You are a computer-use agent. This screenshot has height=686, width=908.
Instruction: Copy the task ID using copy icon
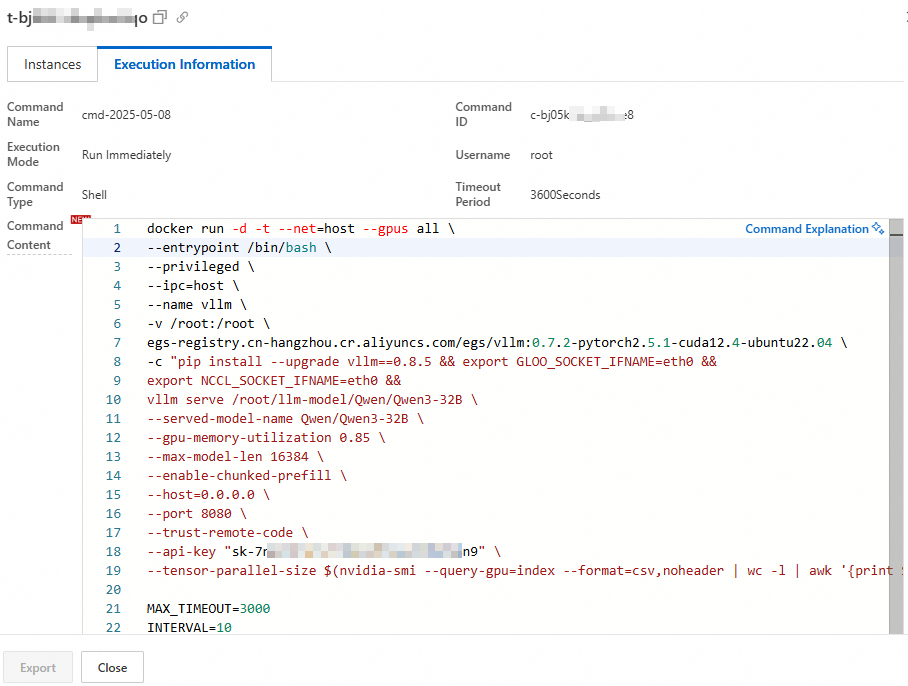tap(160, 17)
